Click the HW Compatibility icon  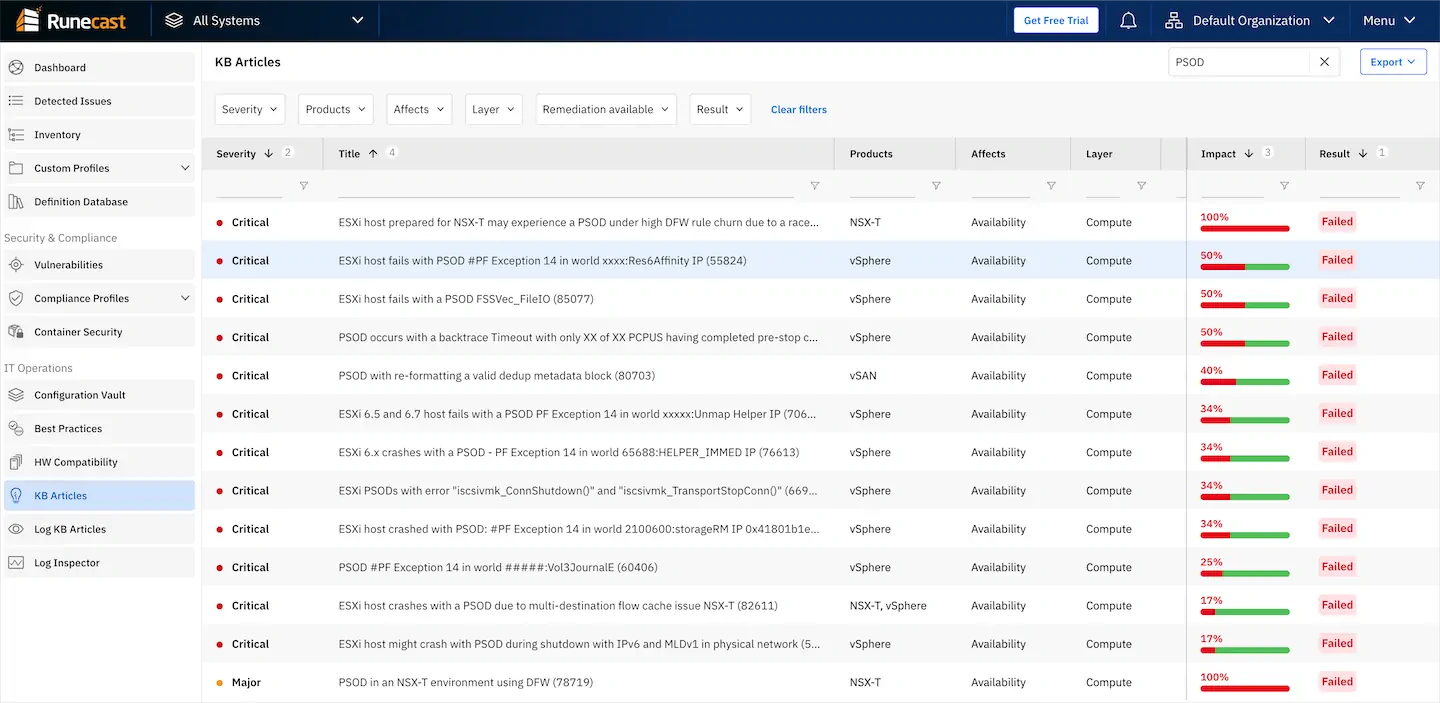16,462
